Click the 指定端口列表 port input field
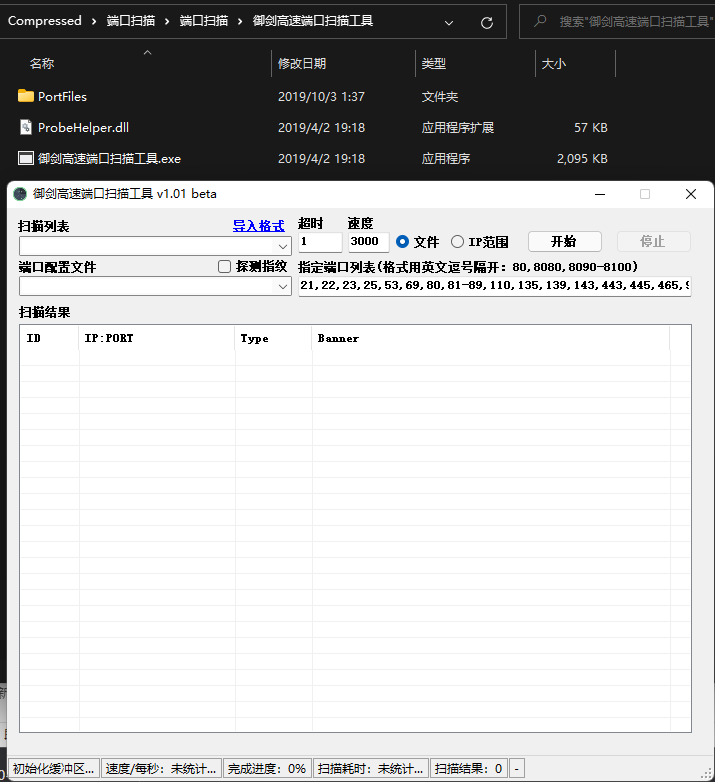 click(x=495, y=286)
